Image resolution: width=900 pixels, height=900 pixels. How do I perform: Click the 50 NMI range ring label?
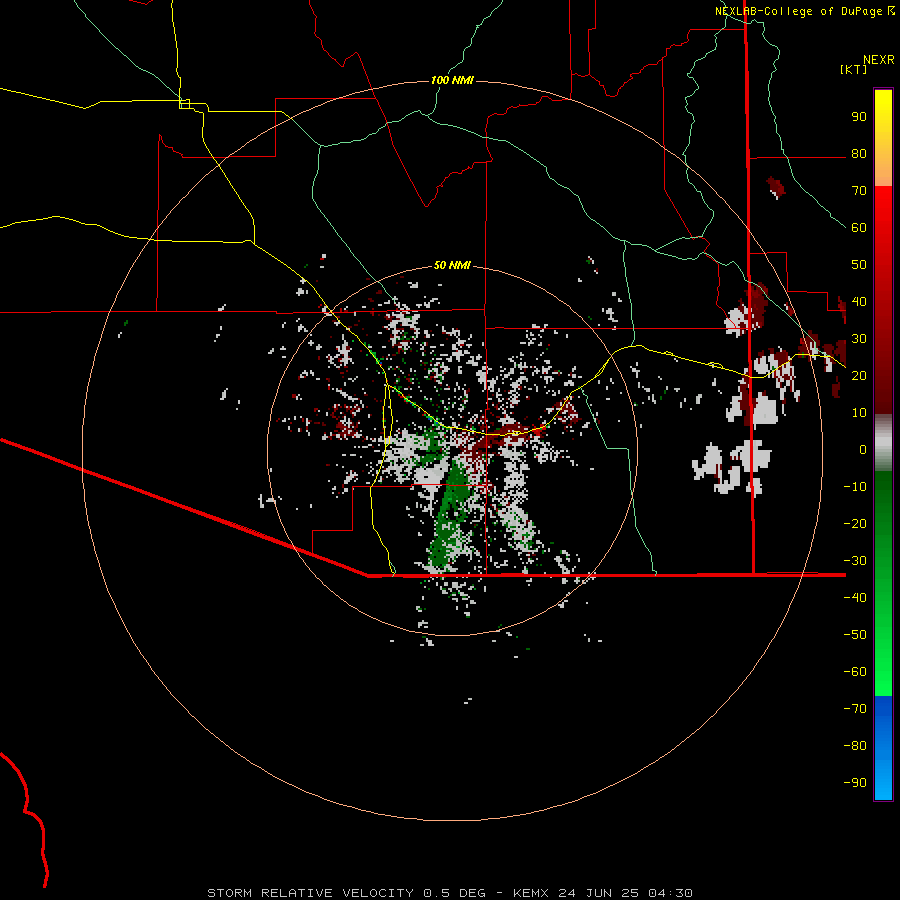pyautogui.click(x=452, y=265)
